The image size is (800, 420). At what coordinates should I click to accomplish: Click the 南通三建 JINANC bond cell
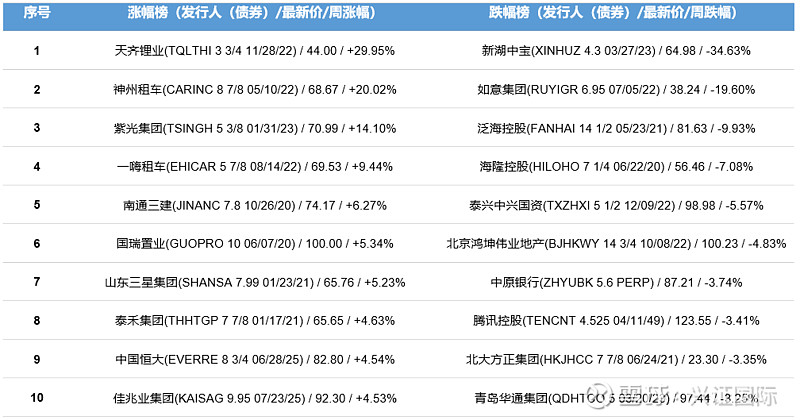click(255, 206)
